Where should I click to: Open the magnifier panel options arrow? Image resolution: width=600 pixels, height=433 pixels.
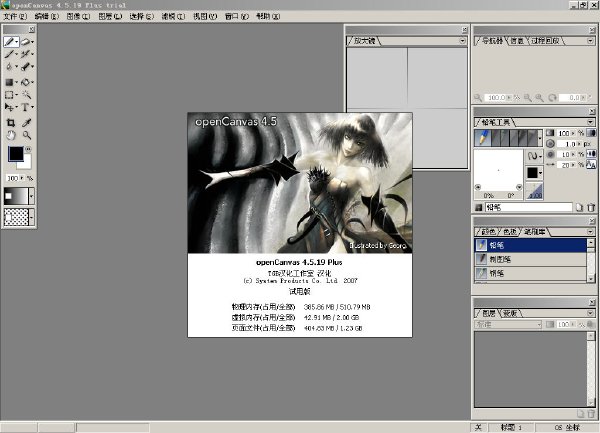(463, 41)
